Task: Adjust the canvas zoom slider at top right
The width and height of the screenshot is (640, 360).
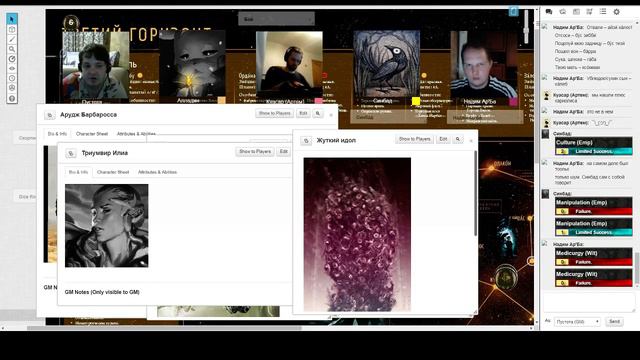Action: tap(526, 27)
